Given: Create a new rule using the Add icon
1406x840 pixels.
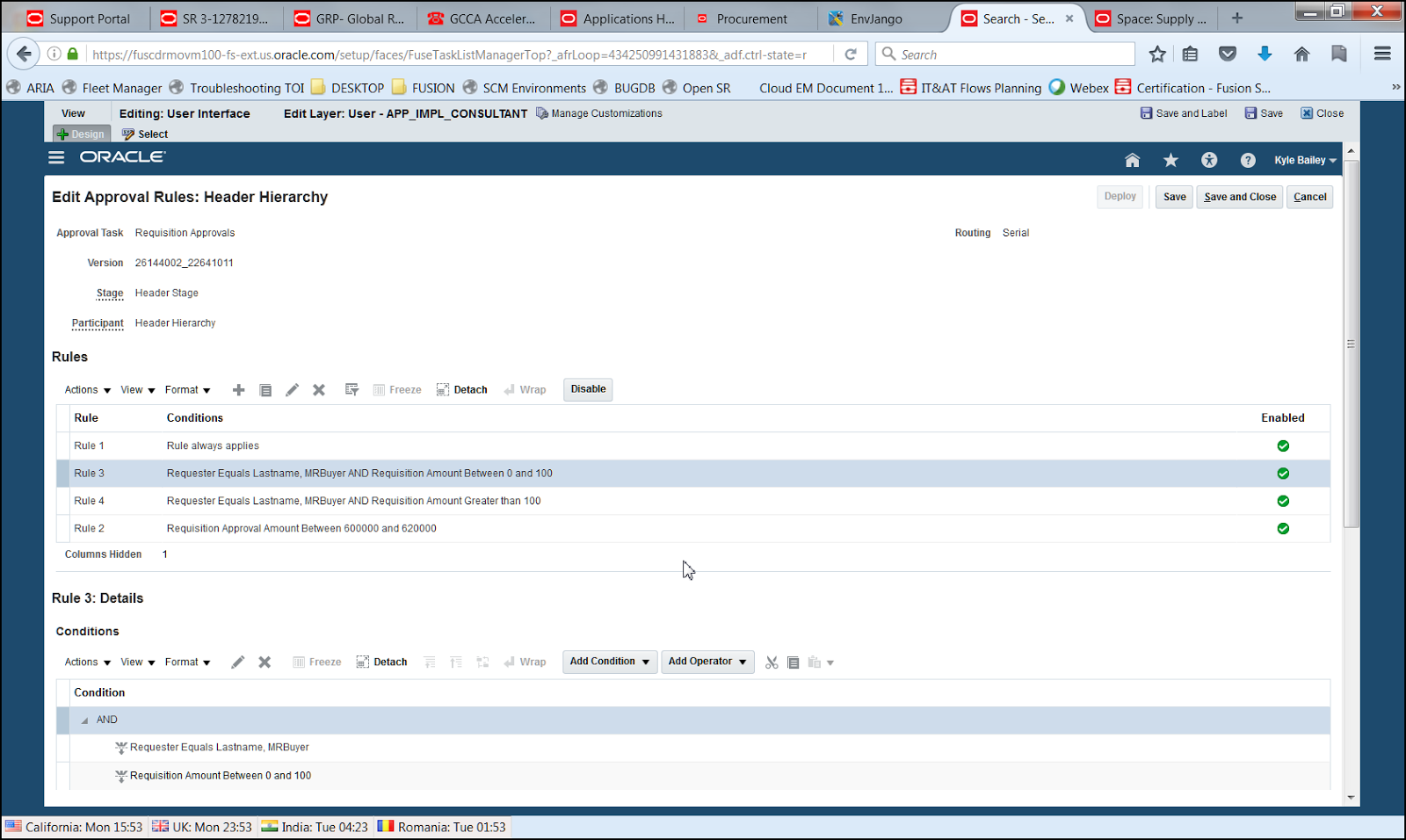Looking at the screenshot, I should point(238,389).
